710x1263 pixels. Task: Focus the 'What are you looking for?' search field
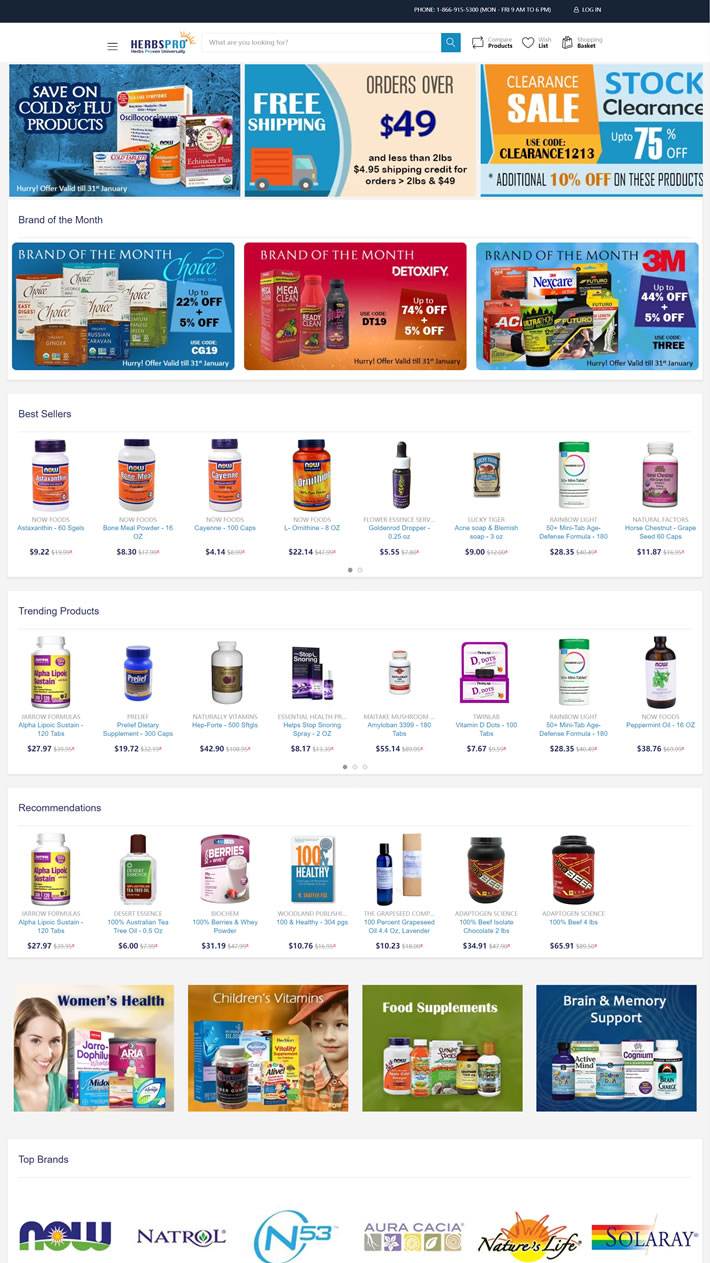321,43
